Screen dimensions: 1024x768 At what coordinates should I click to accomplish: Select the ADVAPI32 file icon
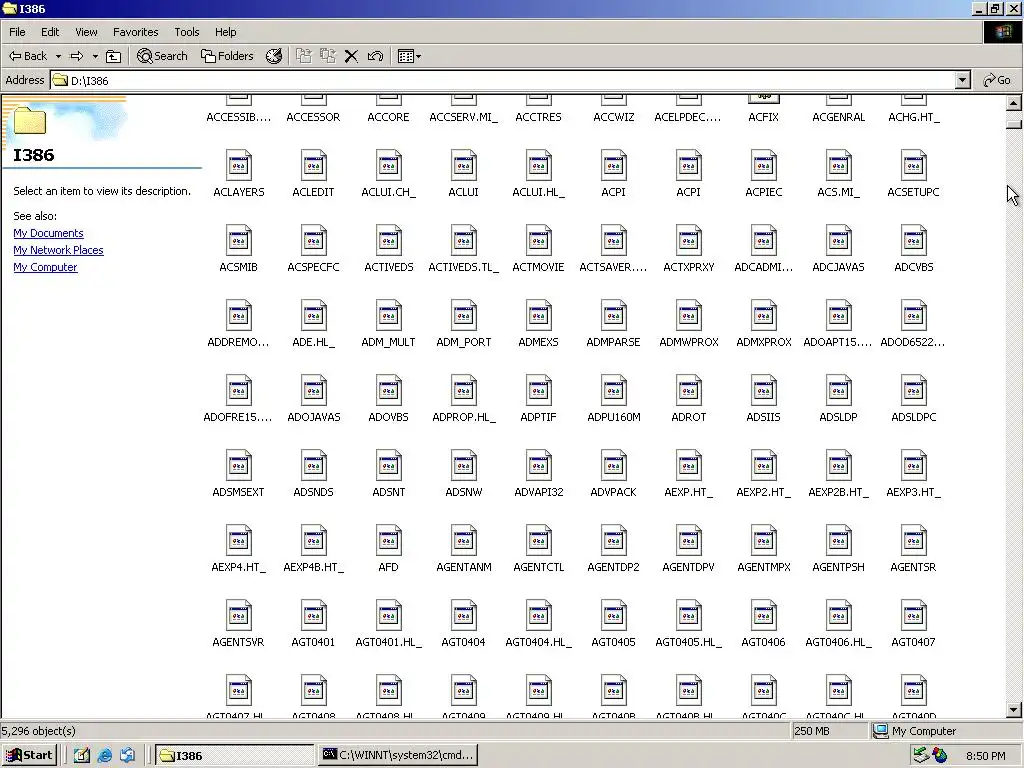coord(538,466)
